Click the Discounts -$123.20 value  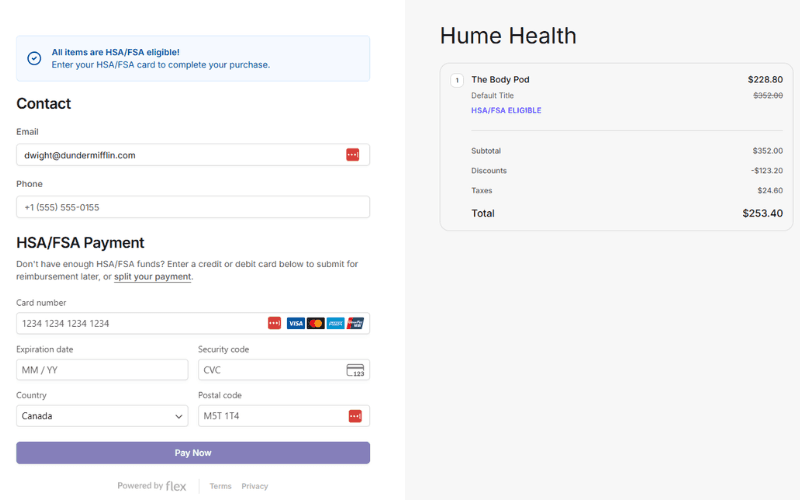click(x=767, y=170)
